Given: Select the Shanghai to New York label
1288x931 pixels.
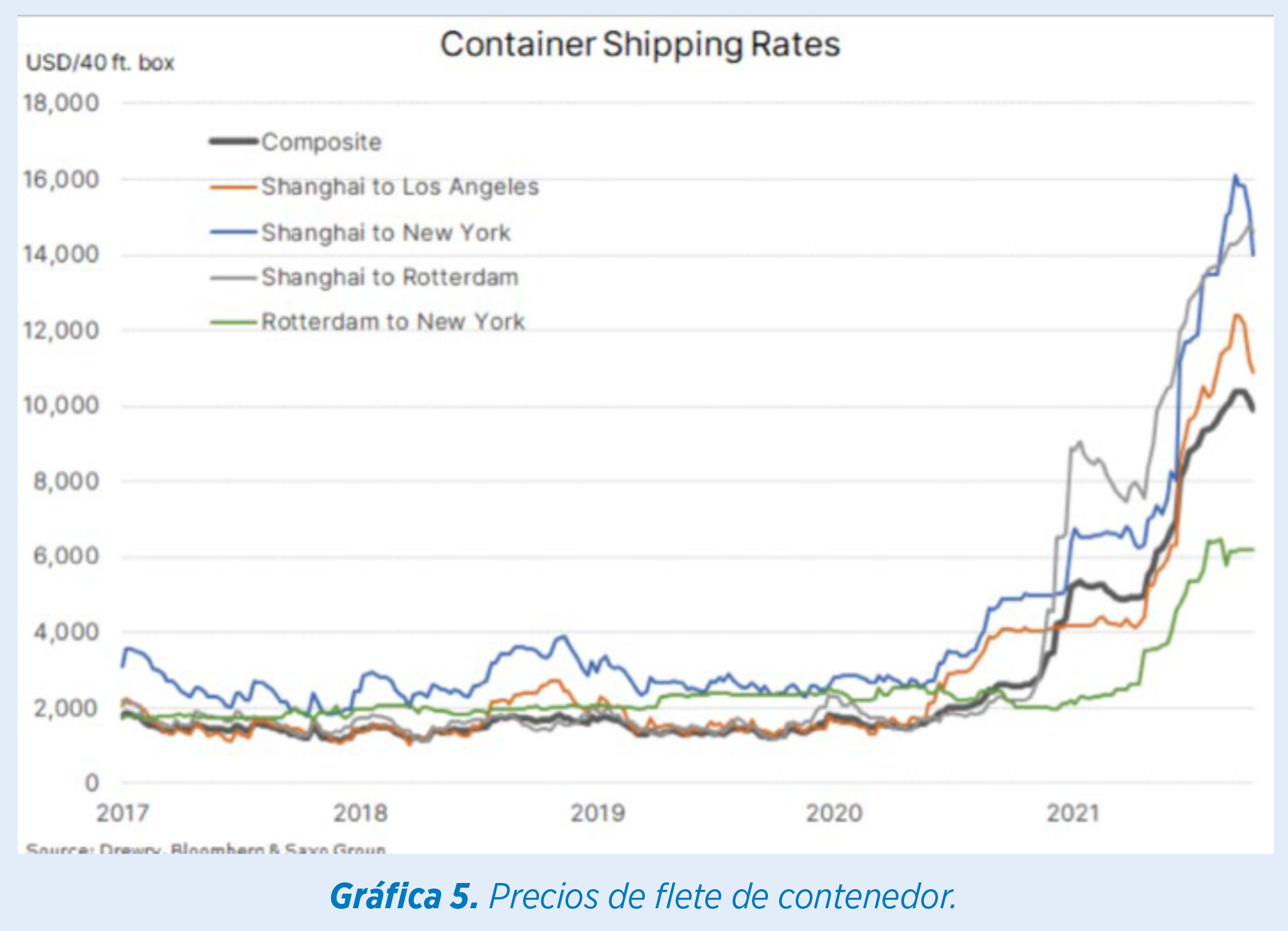Looking at the screenshot, I should pyautogui.click(x=386, y=233).
